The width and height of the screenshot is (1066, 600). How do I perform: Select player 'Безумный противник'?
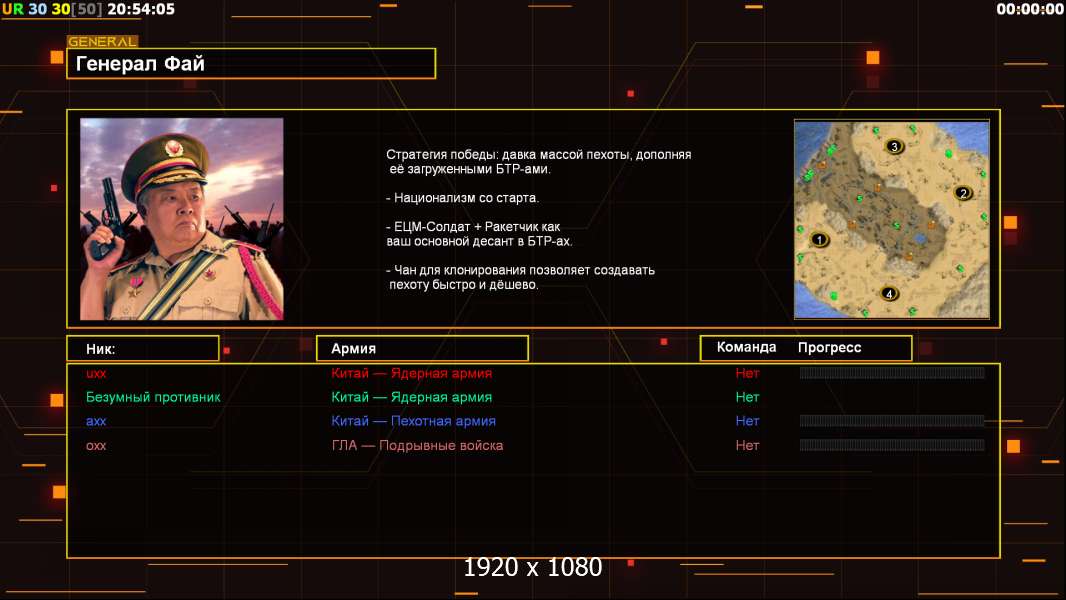tap(153, 398)
